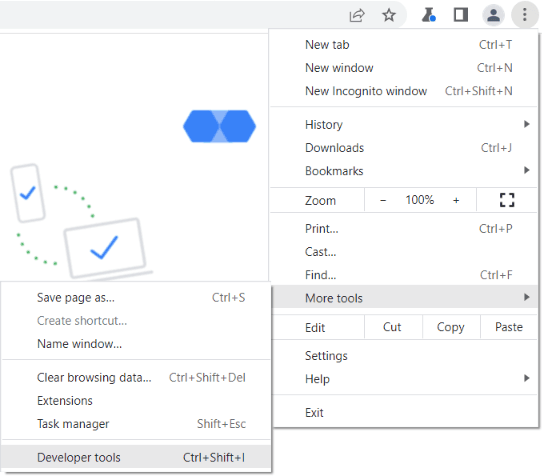Select Name window... option
The image size is (542, 476).
coord(136,344)
